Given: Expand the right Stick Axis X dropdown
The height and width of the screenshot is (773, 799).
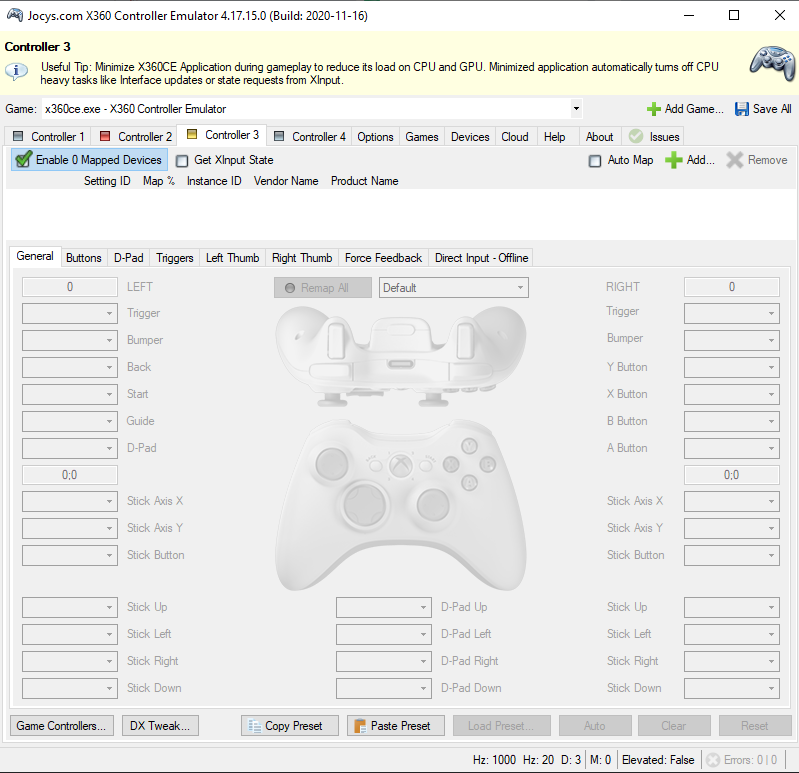Looking at the screenshot, I should pyautogui.click(x=732, y=501).
